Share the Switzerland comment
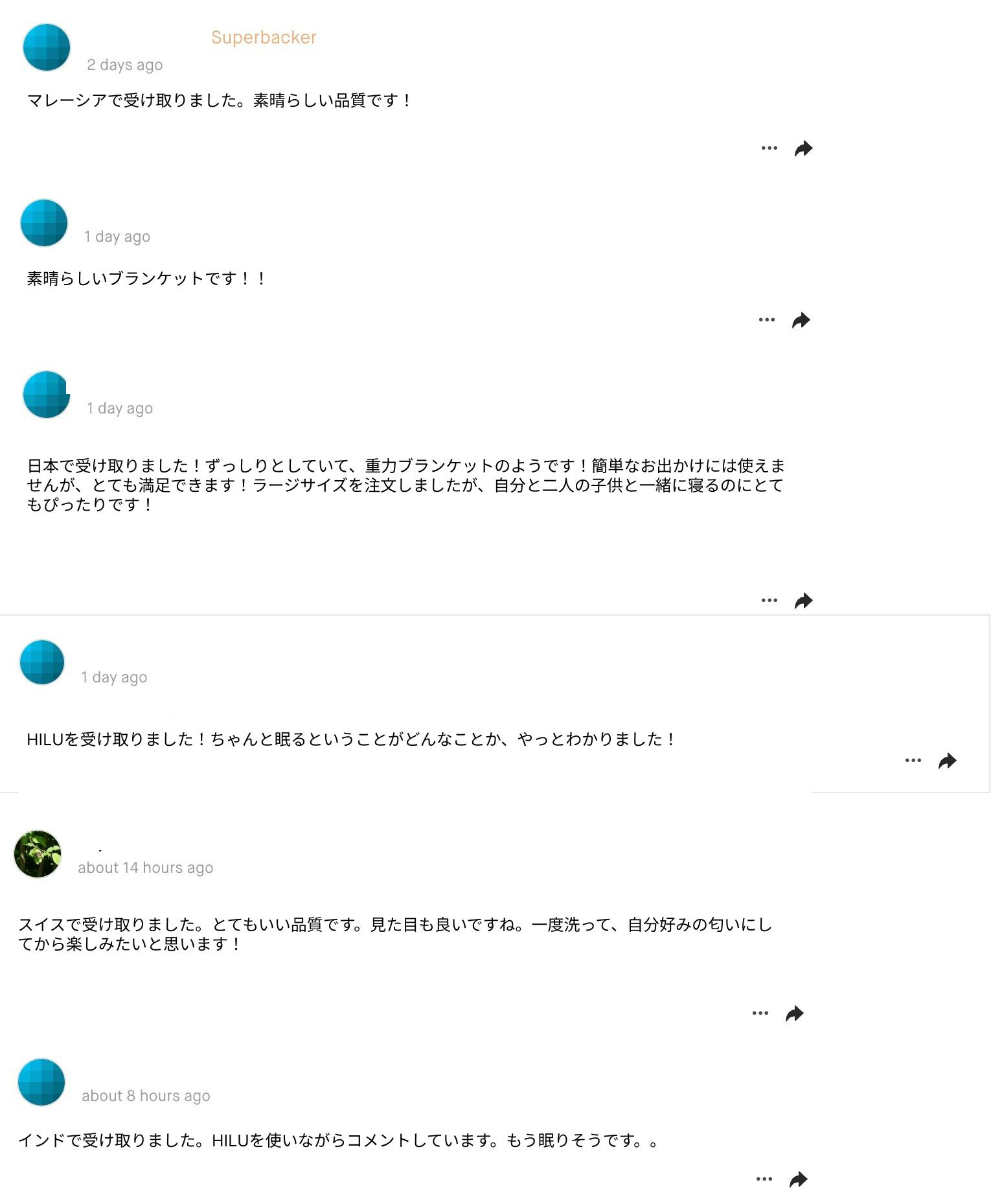The height and width of the screenshot is (1204, 991). click(794, 1013)
